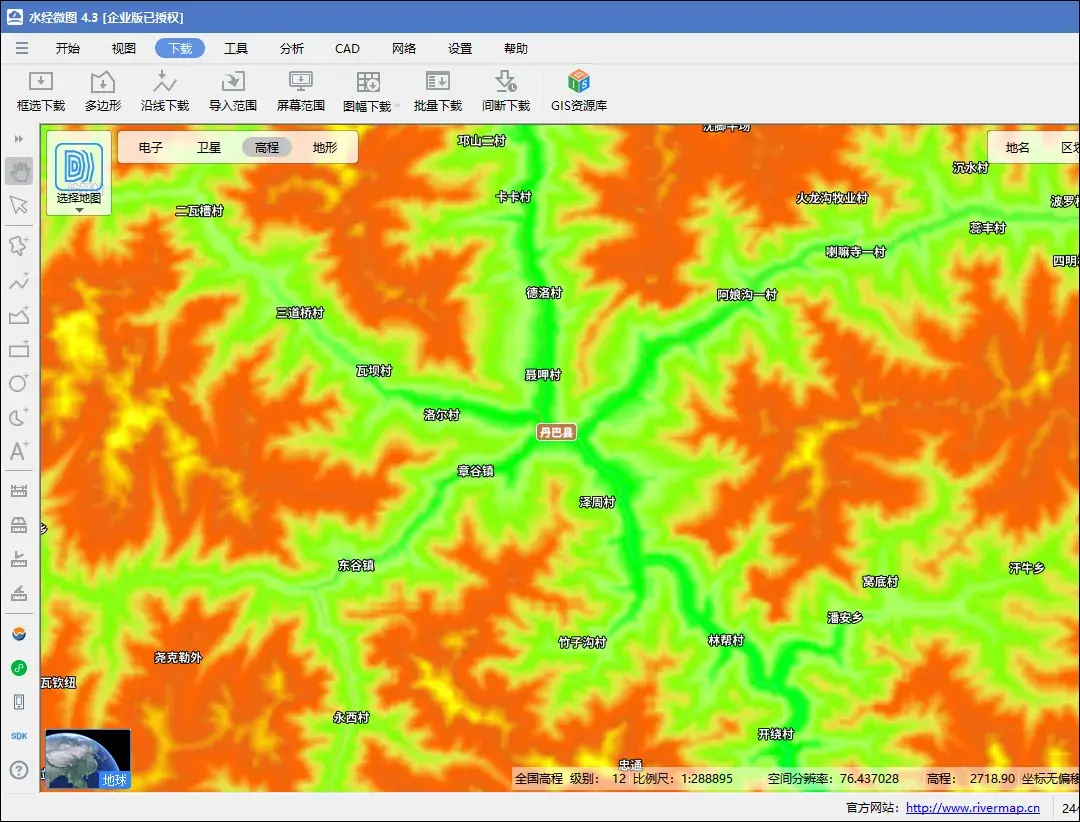This screenshot has height=822, width=1080.
Task: Open the 导入范围 import range tool
Action: (x=232, y=90)
